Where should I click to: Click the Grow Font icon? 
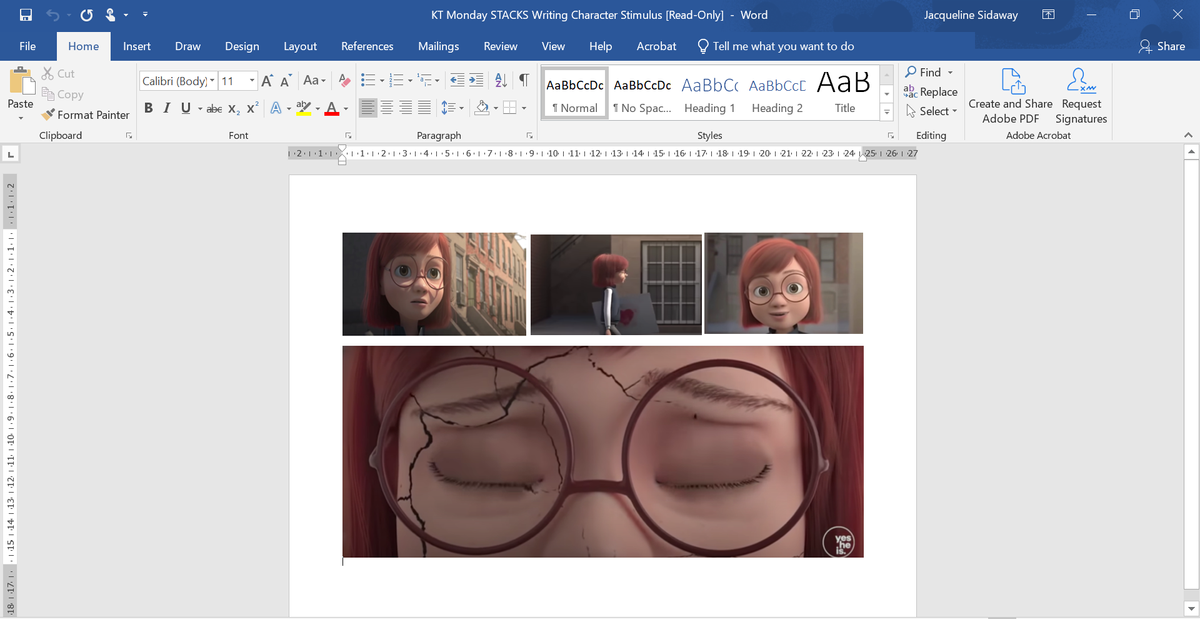tap(269, 80)
